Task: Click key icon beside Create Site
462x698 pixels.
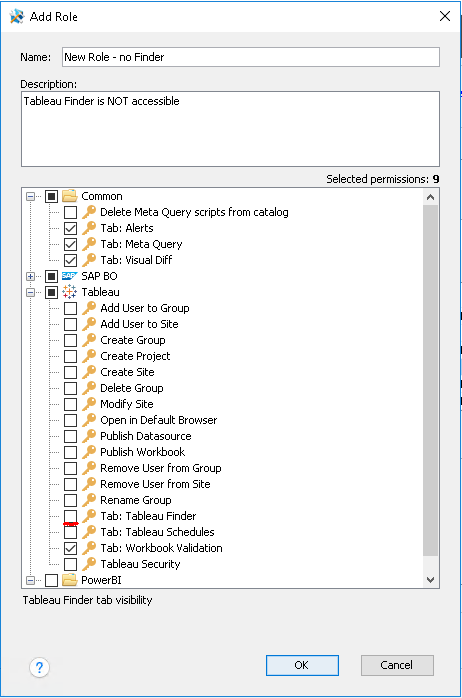Action: click(x=89, y=372)
